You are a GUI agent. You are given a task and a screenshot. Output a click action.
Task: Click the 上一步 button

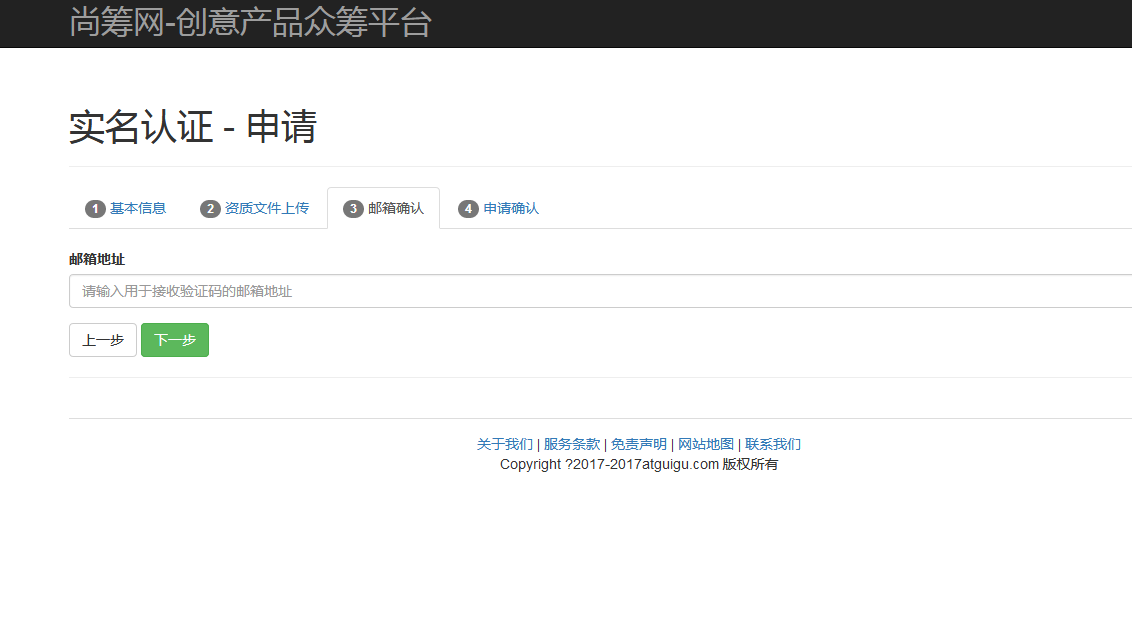point(102,339)
